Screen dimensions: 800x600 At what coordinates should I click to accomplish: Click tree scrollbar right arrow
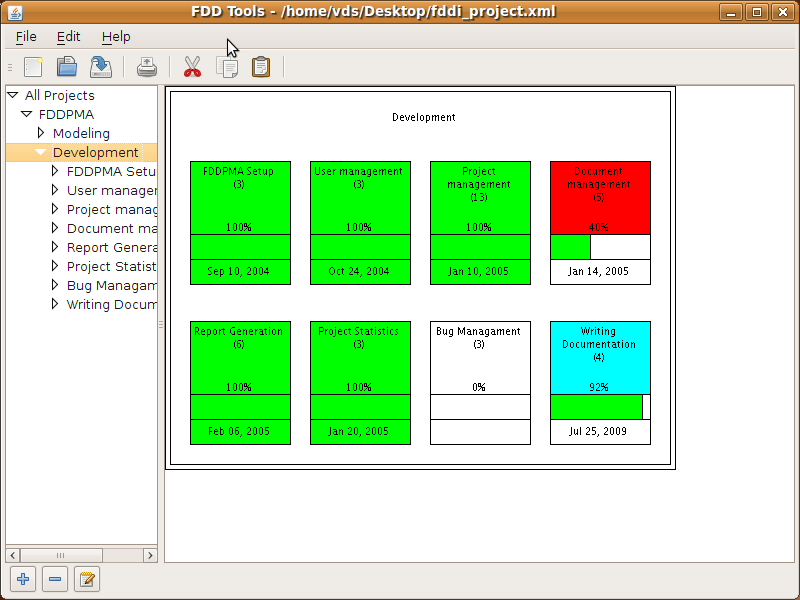(x=150, y=555)
